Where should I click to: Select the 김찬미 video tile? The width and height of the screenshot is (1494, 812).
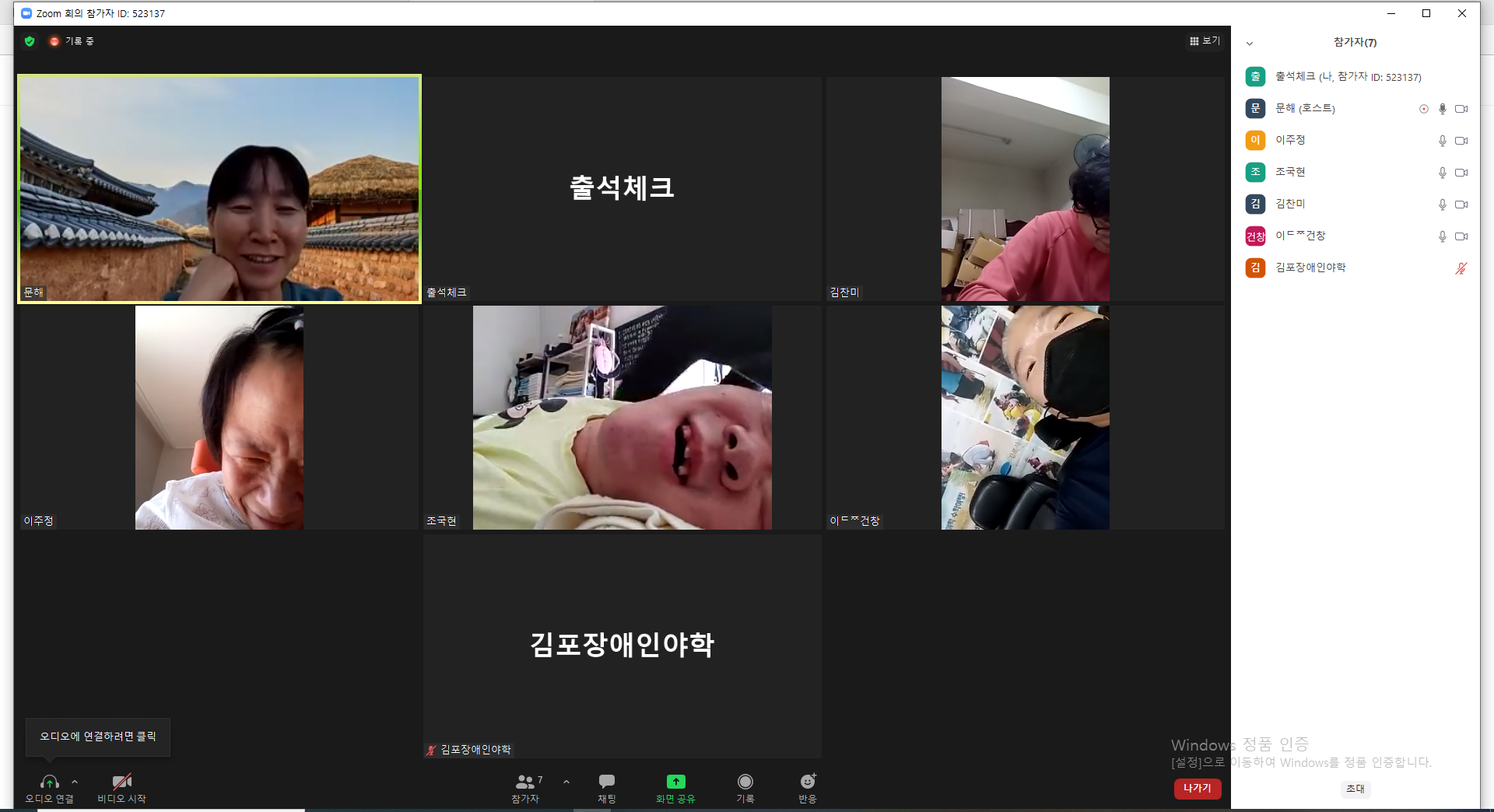pos(1025,188)
